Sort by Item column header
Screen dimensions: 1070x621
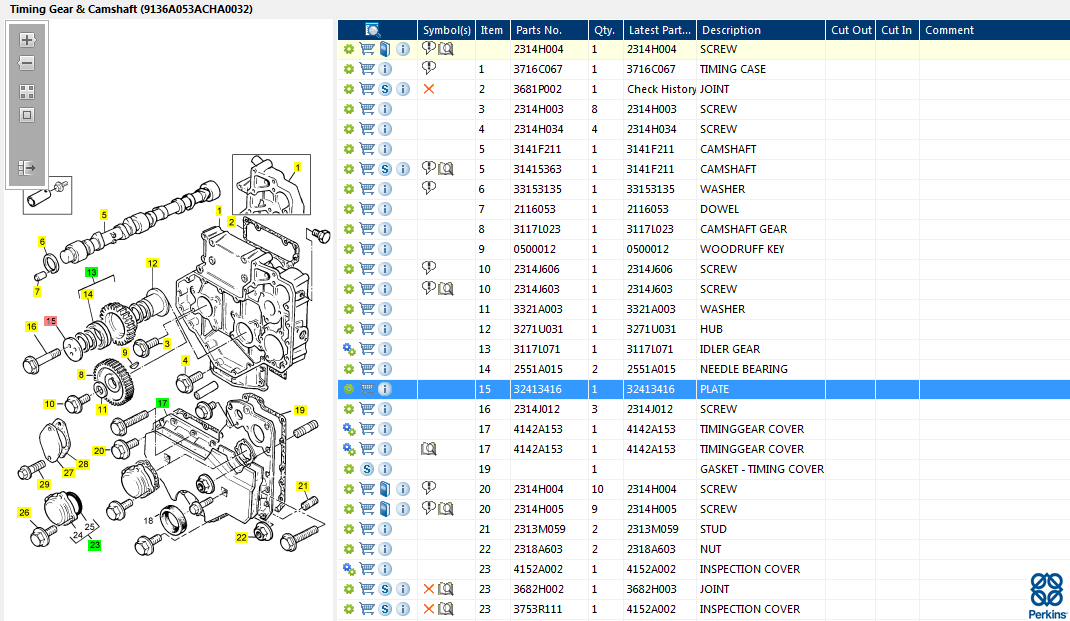click(x=491, y=30)
